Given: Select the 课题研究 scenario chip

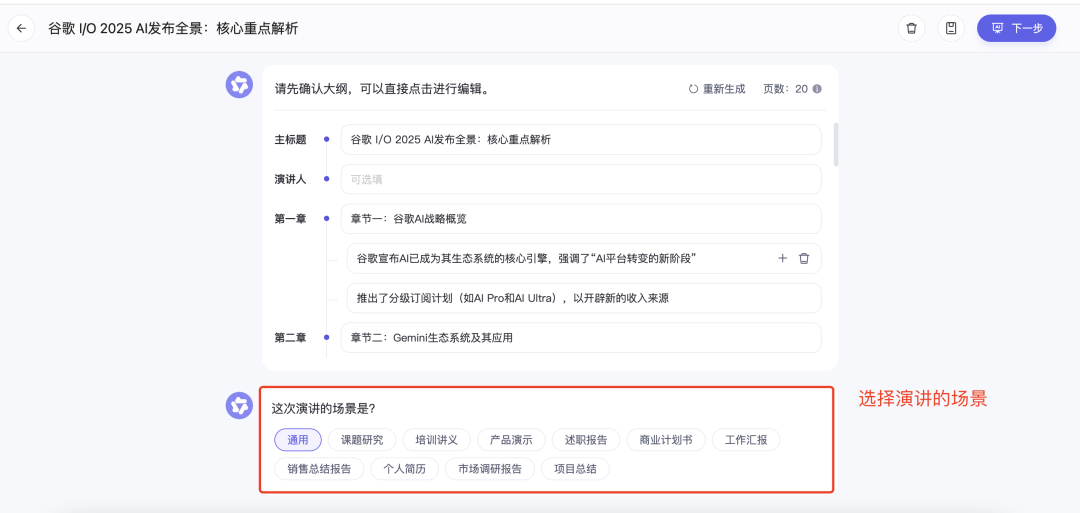Looking at the screenshot, I should (x=362, y=439).
